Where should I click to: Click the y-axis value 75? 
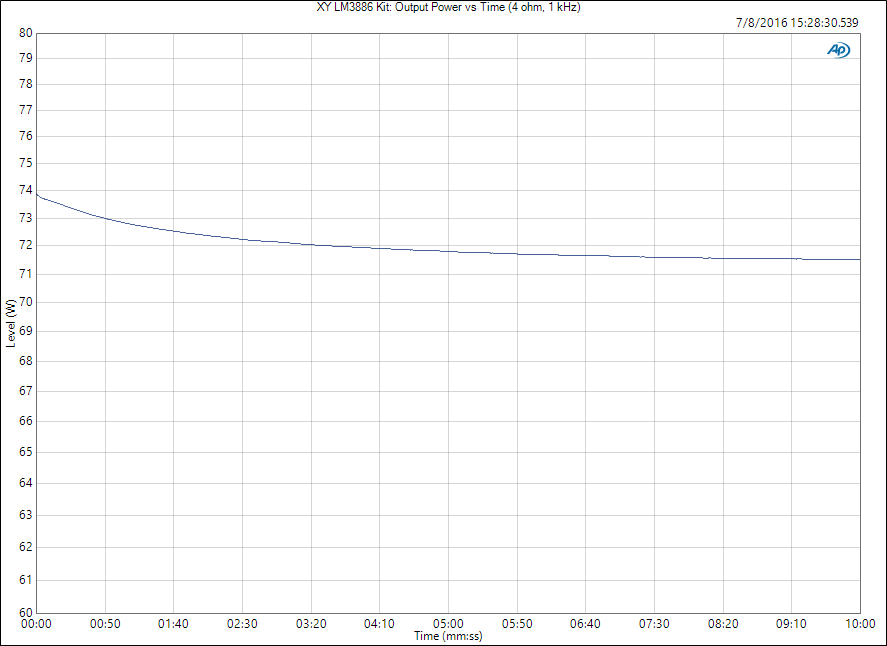[25, 163]
